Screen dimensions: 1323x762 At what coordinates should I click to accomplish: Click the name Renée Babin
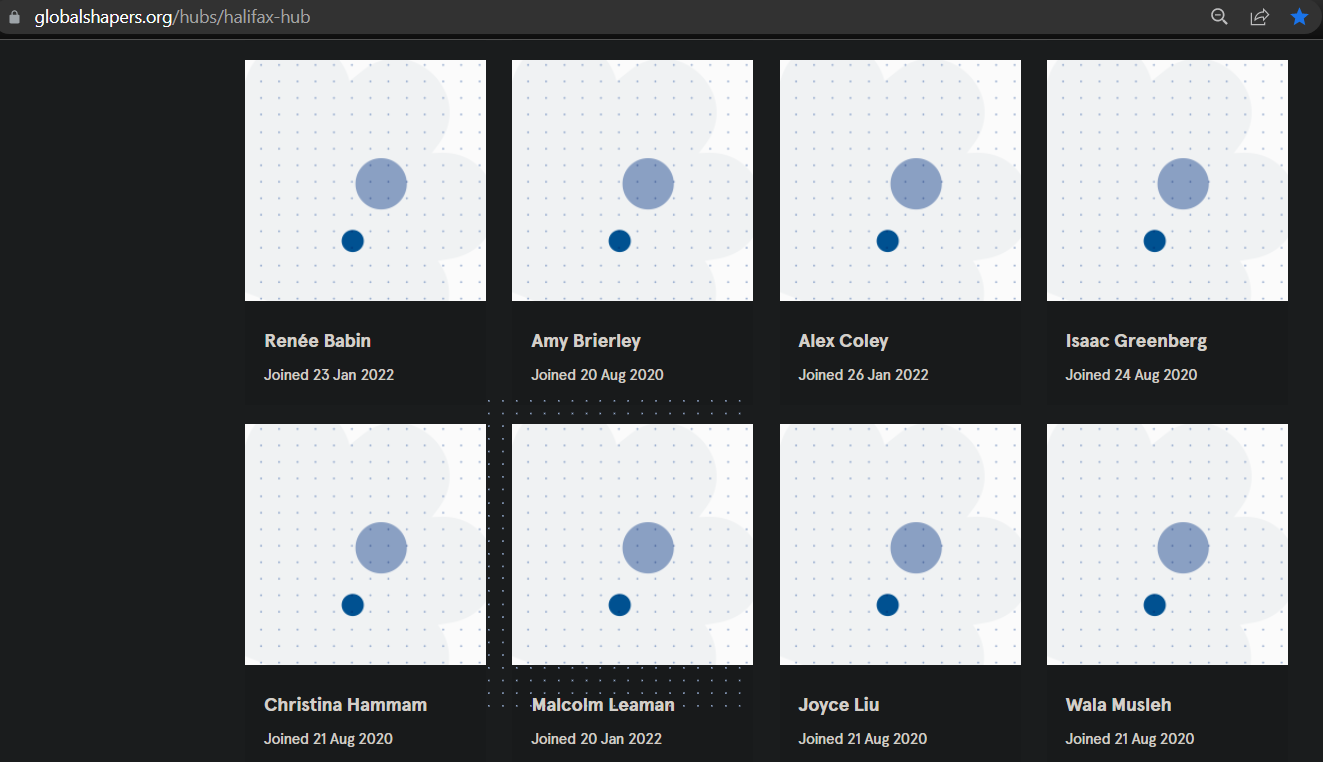(317, 341)
